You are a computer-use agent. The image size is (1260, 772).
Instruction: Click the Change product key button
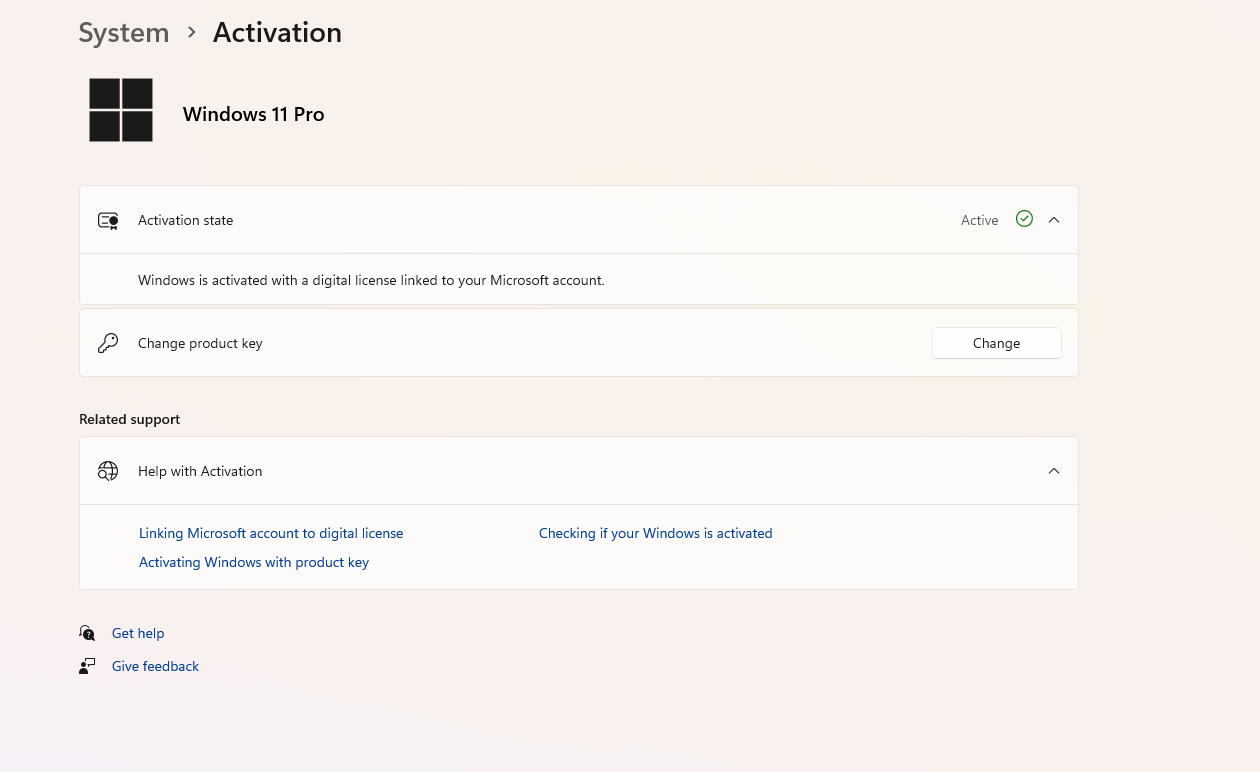[x=997, y=343]
